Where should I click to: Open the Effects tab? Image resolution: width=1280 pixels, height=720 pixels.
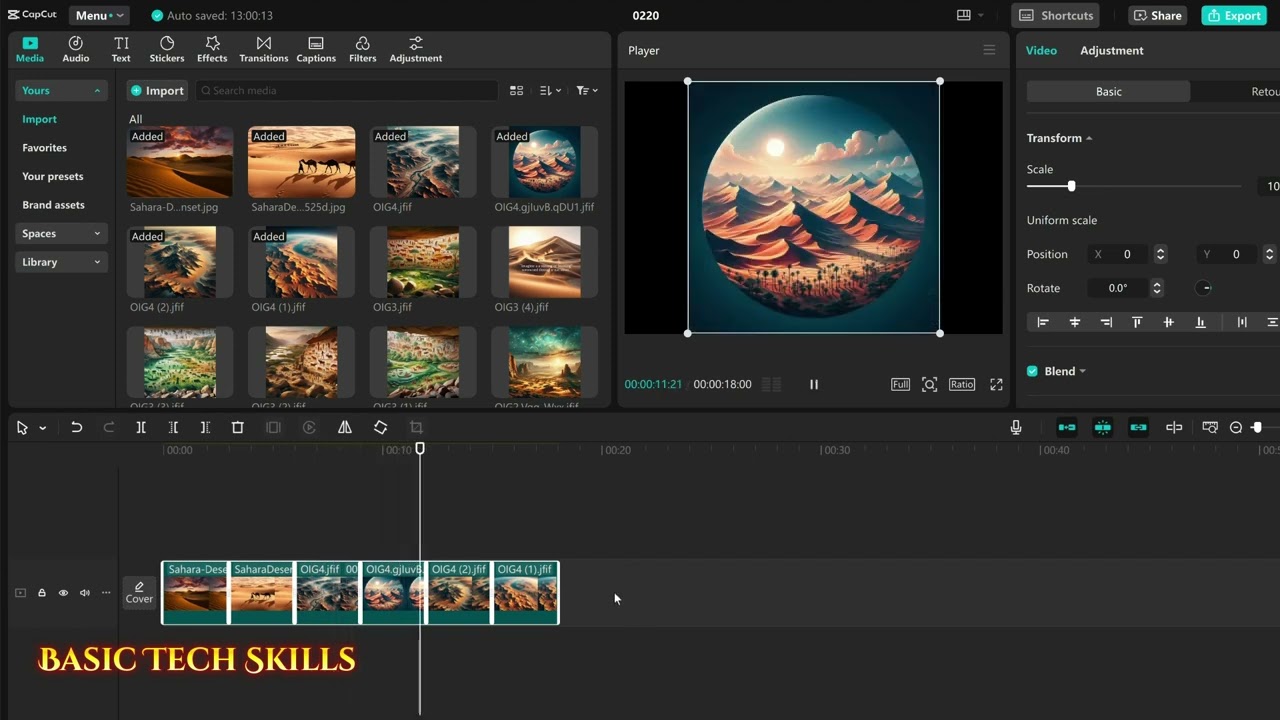(x=212, y=49)
